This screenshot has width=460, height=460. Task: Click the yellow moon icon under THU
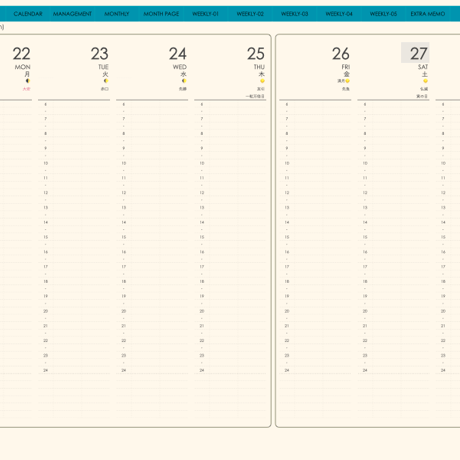(x=262, y=81)
